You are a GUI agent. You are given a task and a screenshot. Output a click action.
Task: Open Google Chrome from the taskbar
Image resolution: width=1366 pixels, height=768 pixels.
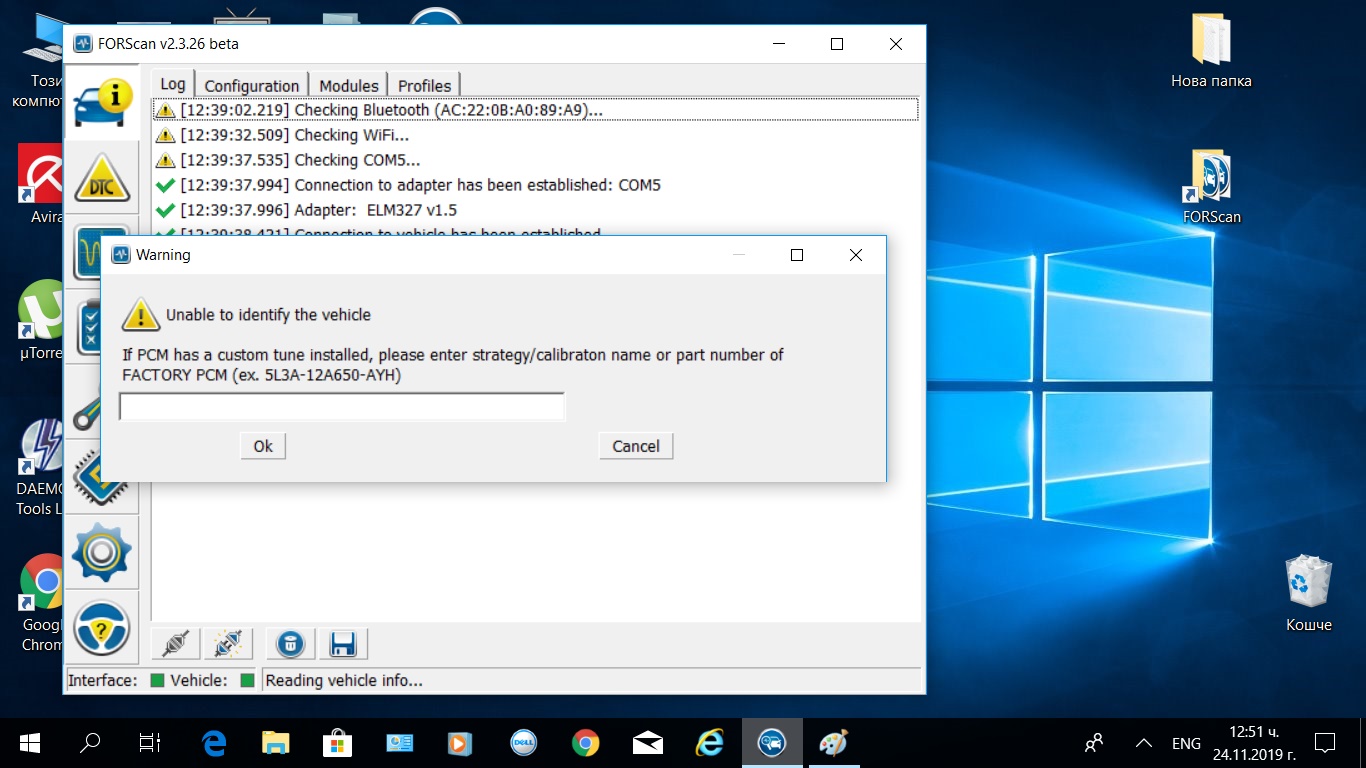click(x=585, y=743)
